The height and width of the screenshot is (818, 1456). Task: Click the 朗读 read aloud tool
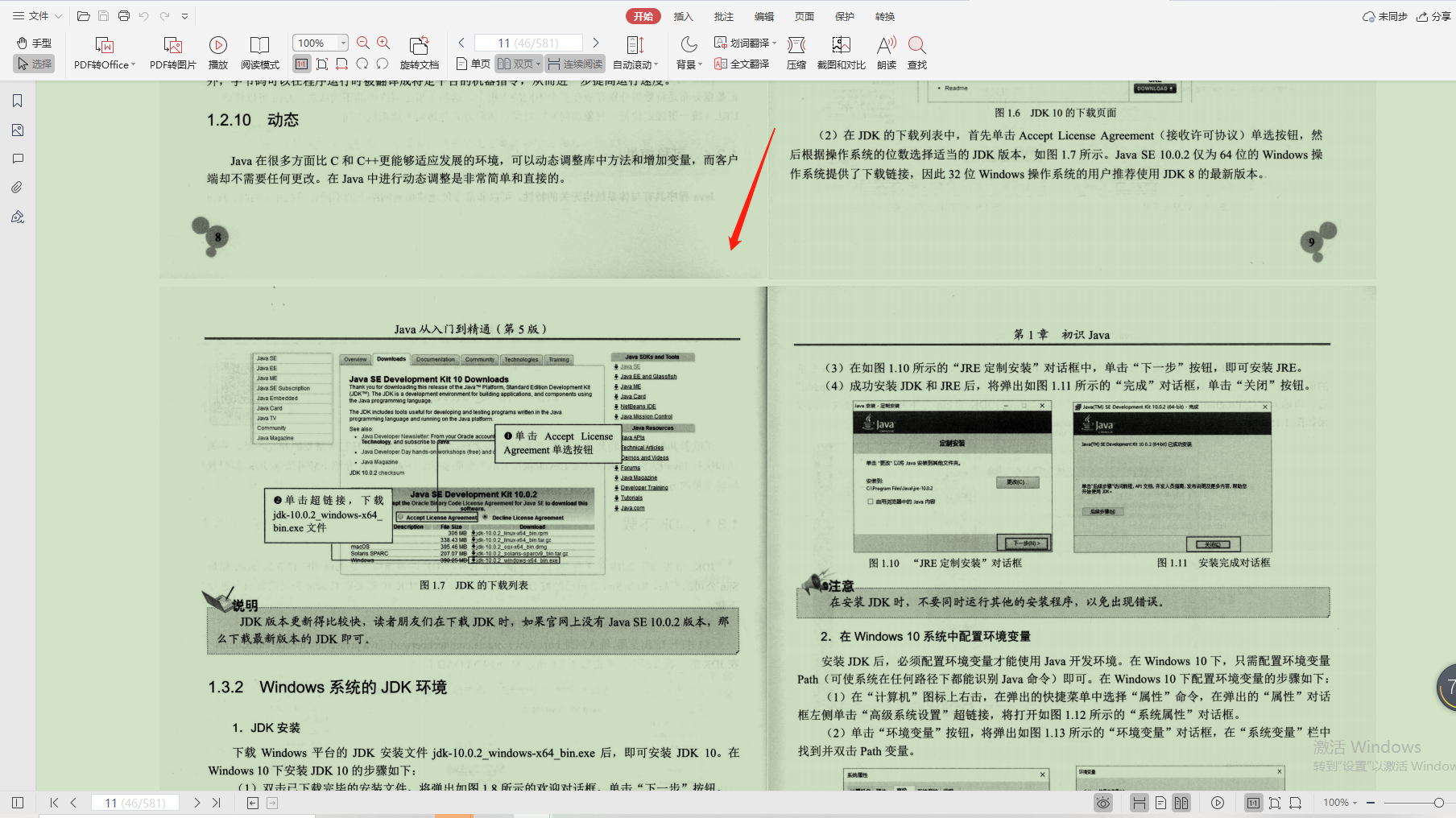coord(887,53)
